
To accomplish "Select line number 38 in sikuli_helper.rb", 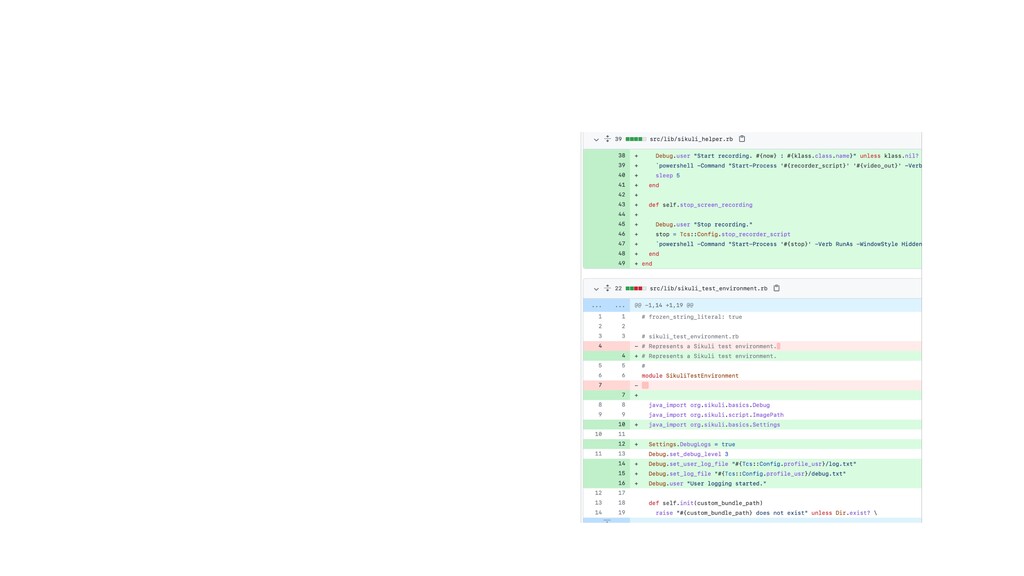I will pyautogui.click(x=621, y=155).
